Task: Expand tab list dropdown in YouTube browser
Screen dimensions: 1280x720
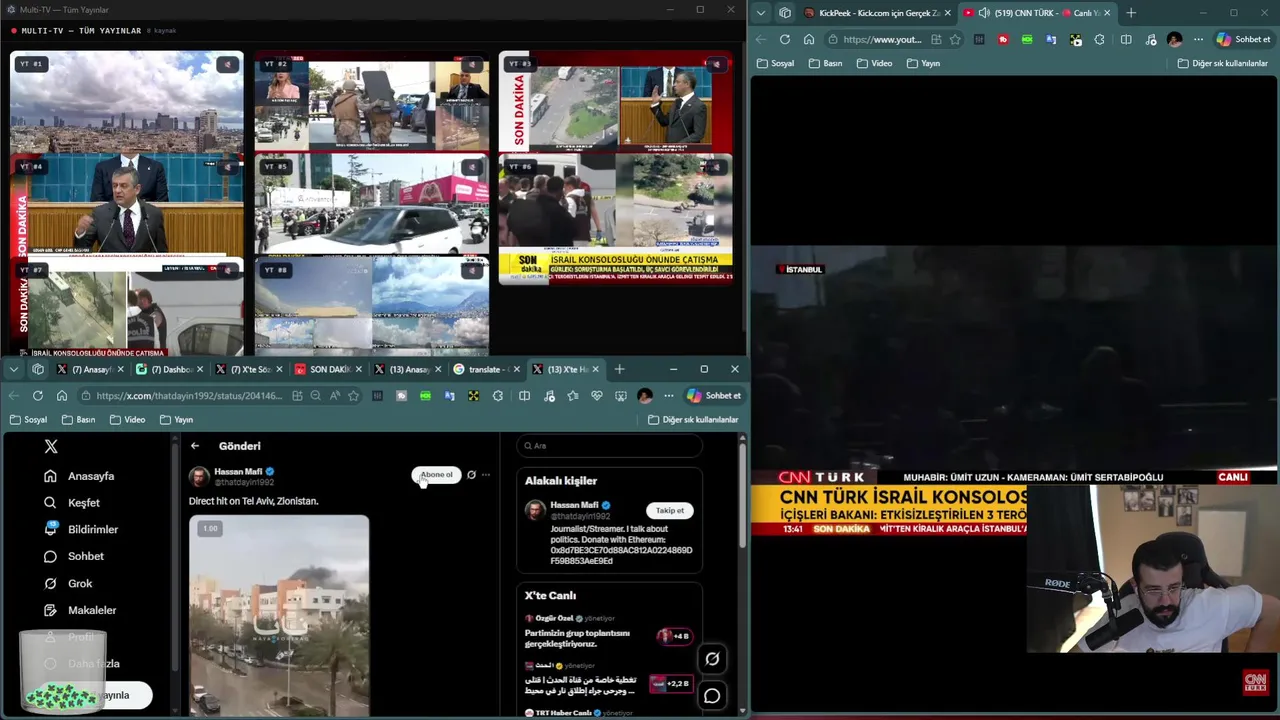Action: tap(761, 13)
